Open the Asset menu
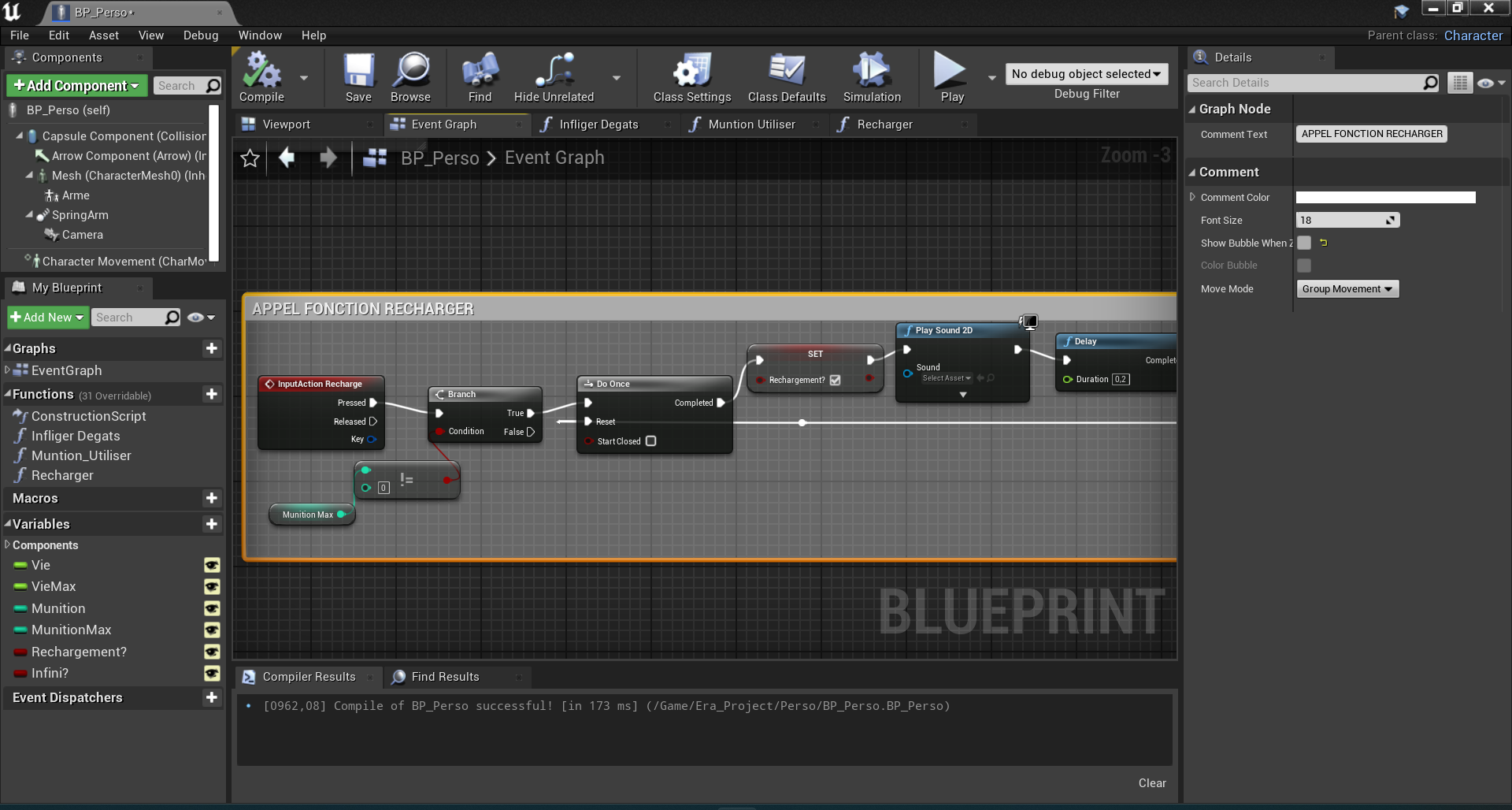This screenshot has height=810, width=1512. (103, 35)
